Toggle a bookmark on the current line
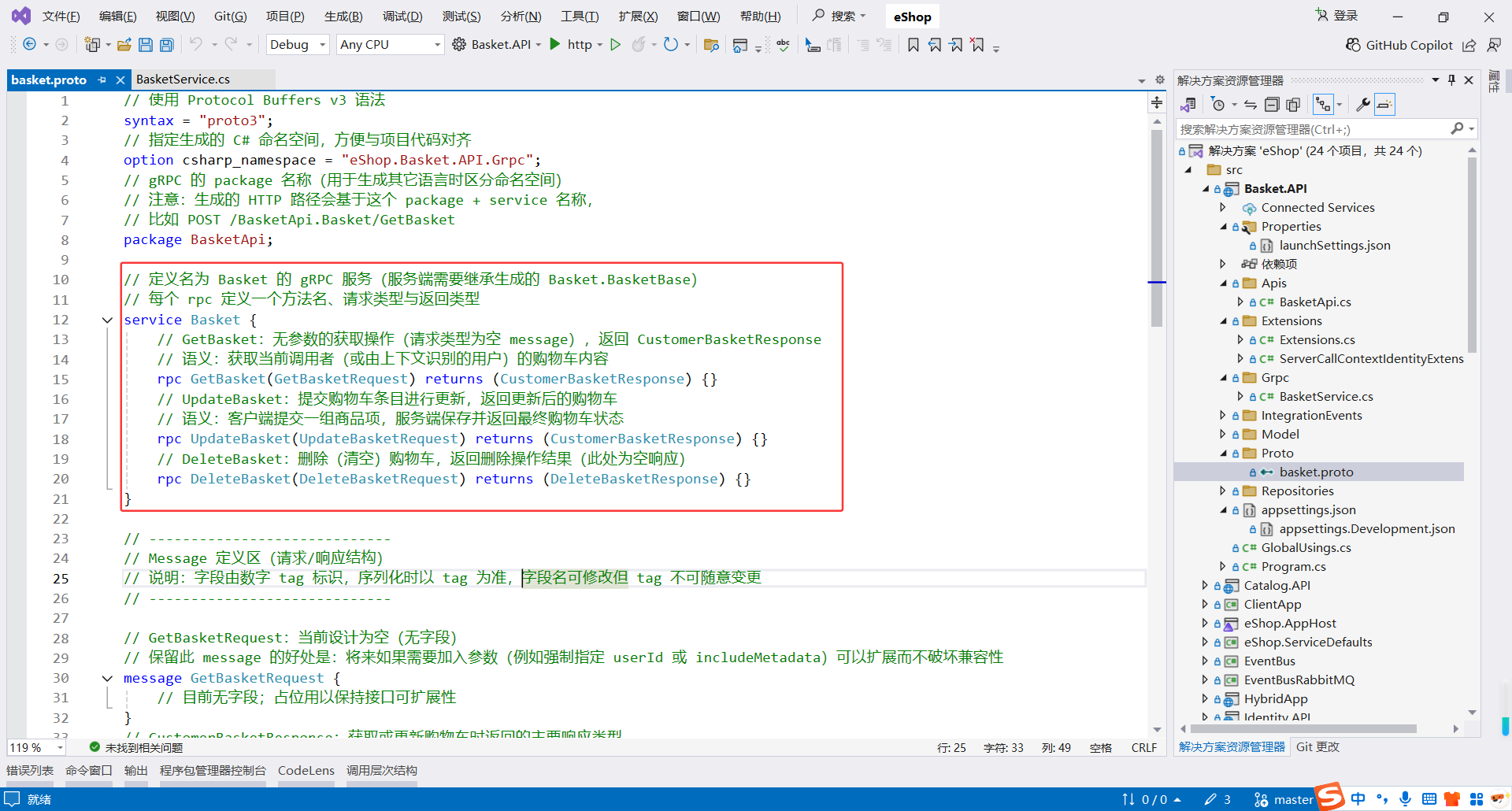 [x=913, y=45]
